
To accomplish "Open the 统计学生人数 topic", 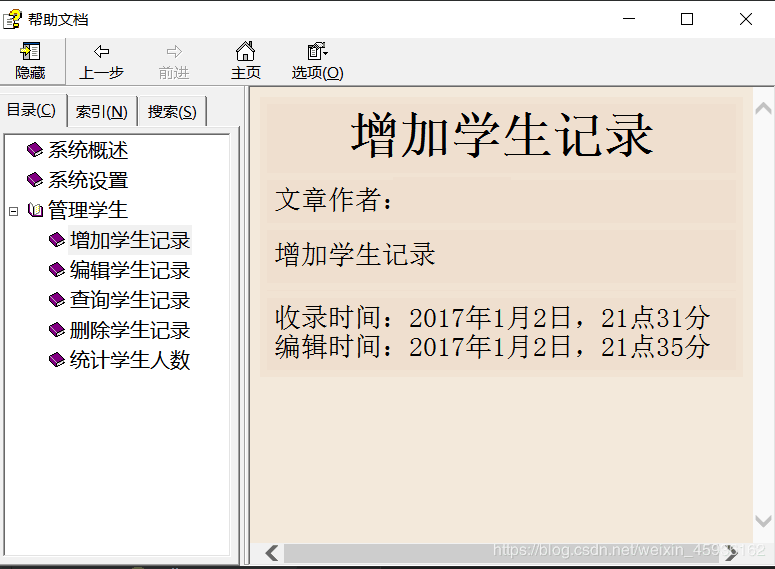I will pyautogui.click(x=130, y=360).
